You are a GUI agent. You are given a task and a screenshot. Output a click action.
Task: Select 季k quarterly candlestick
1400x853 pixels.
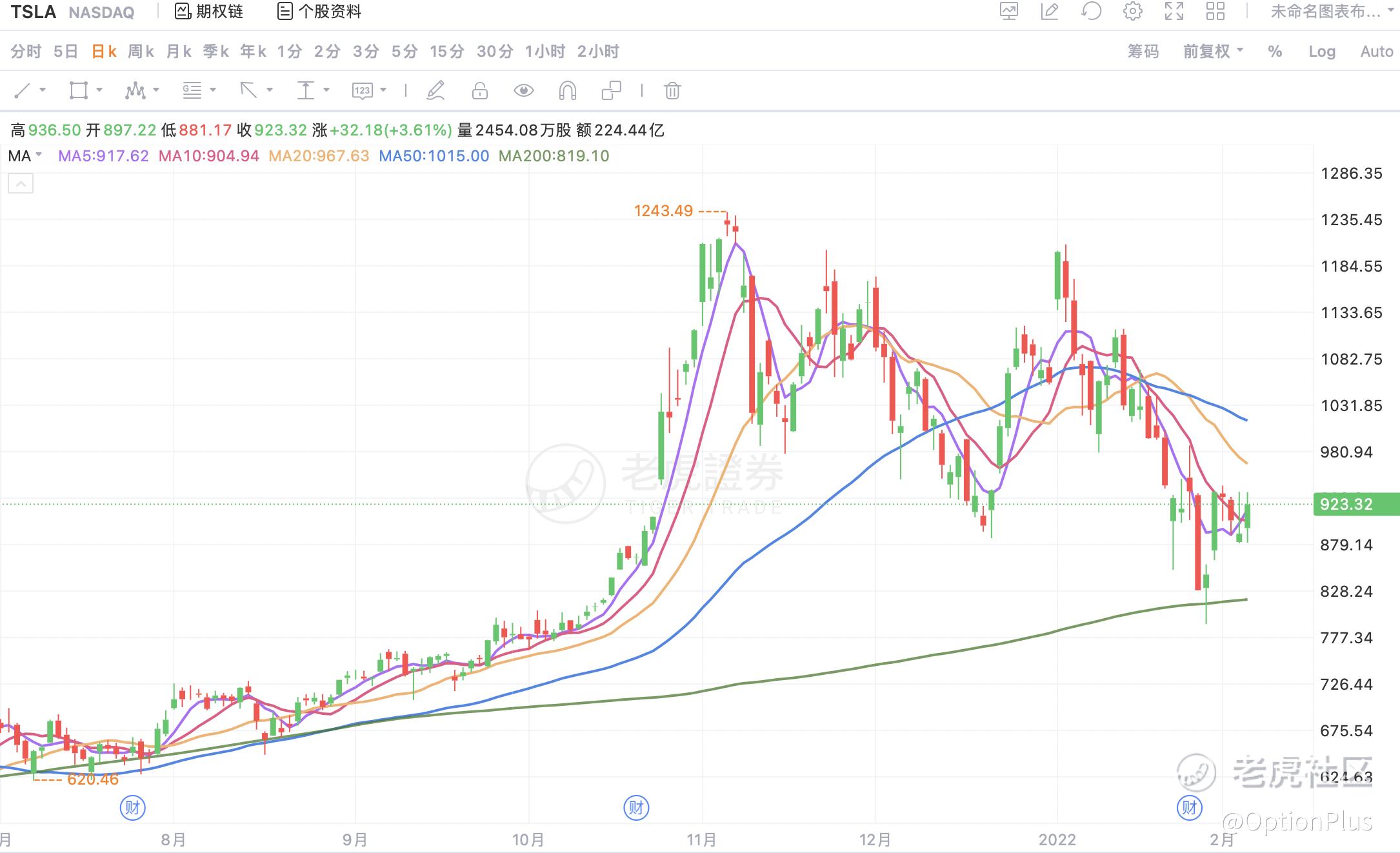(216, 52)
